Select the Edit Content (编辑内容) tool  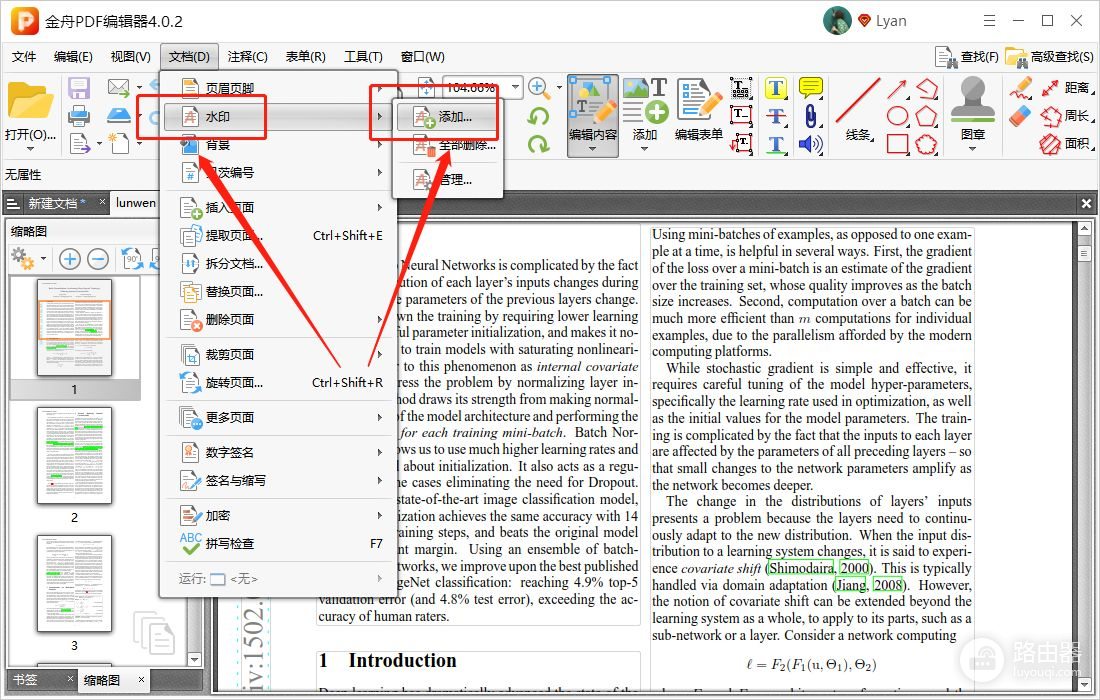tap(593, 110)
